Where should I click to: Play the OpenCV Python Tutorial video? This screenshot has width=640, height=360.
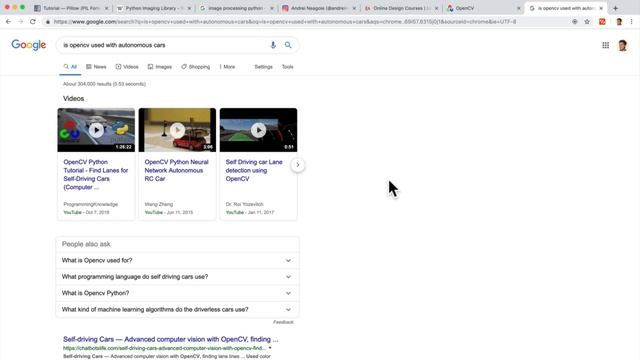tap(96, 130)
